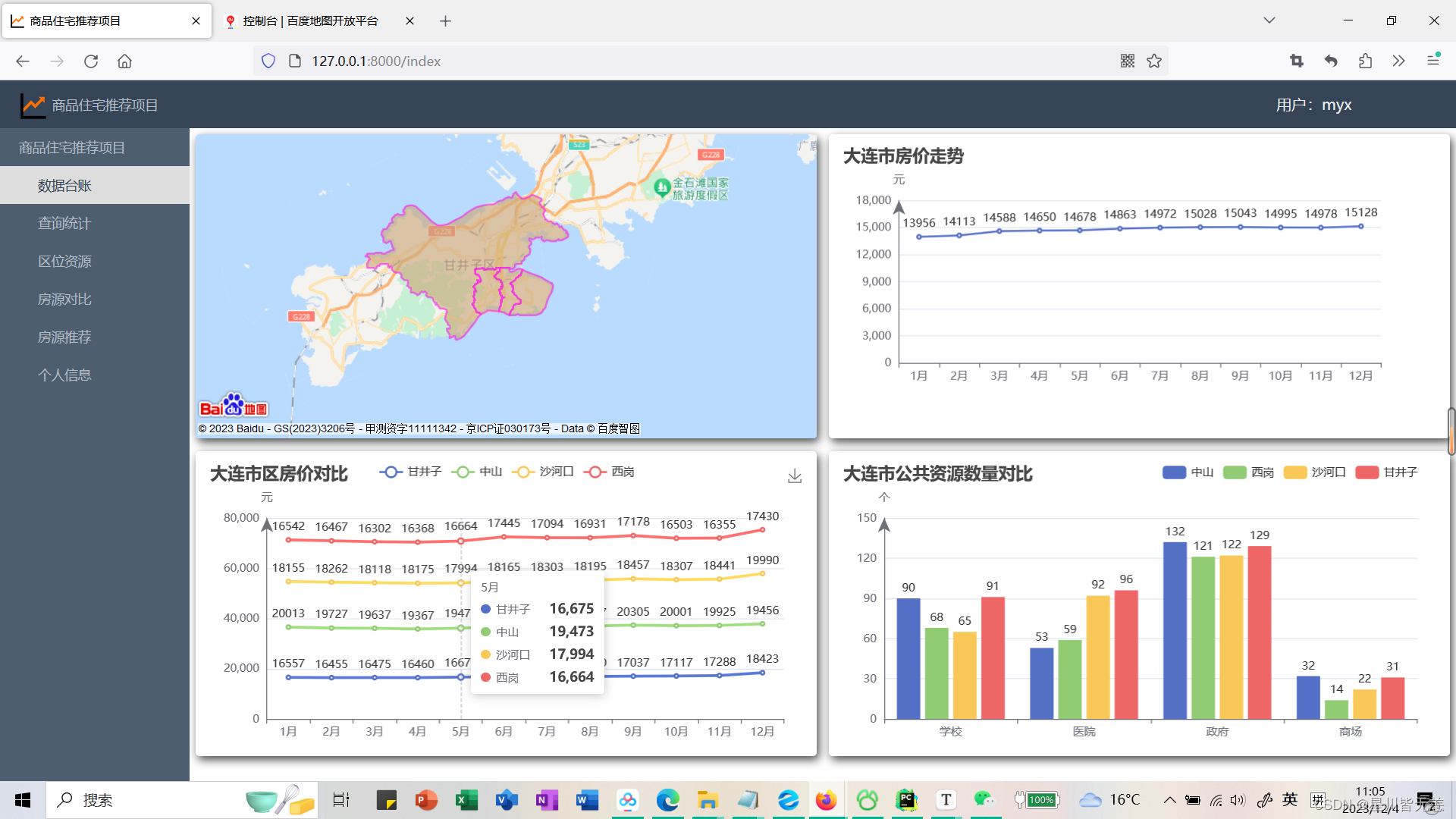Expand the list all tabs dropdown arrow
1456x819 pixels.
tap(1269, 20)
